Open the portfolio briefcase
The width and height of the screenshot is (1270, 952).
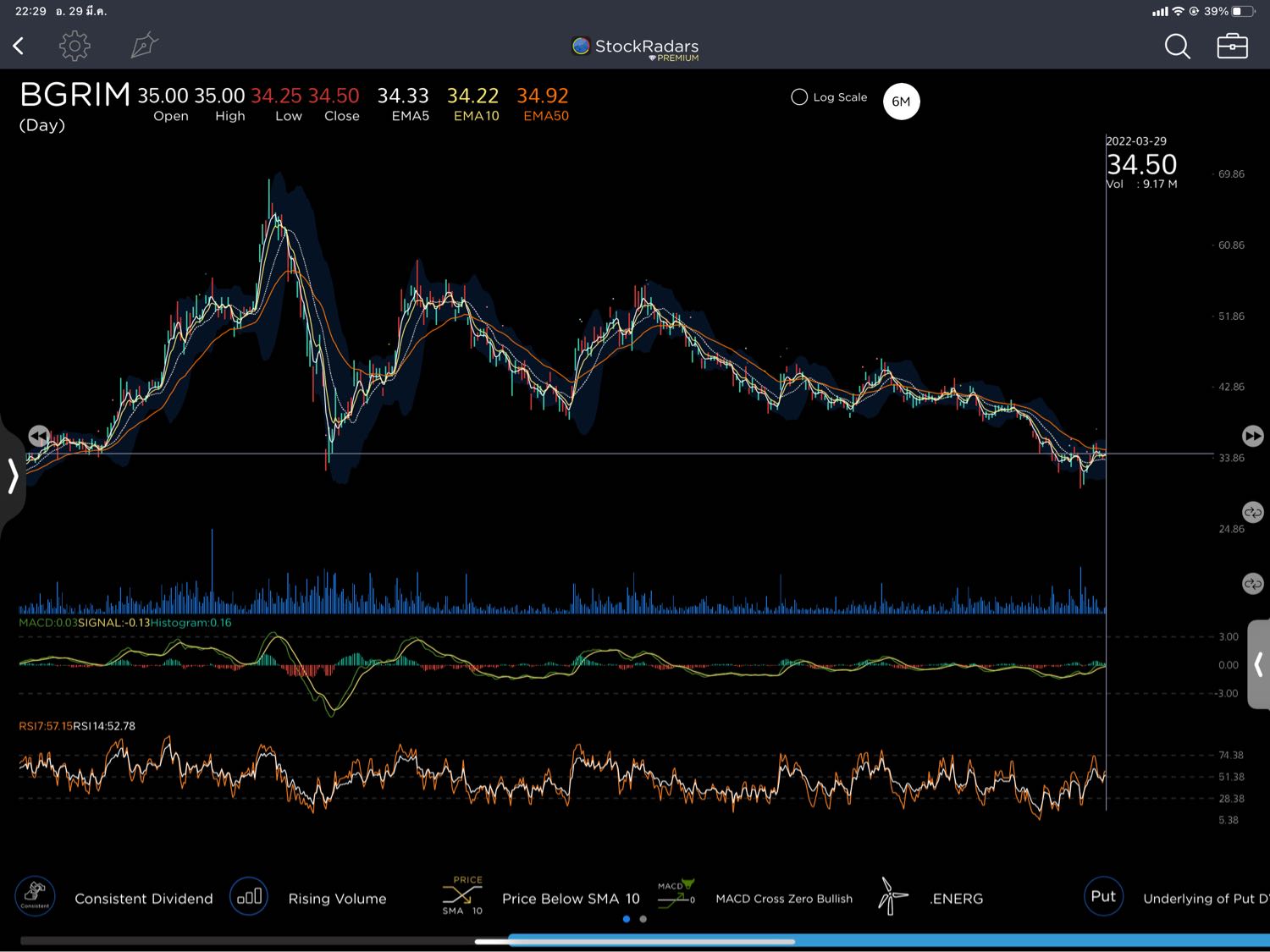[x=1232, y=46]
